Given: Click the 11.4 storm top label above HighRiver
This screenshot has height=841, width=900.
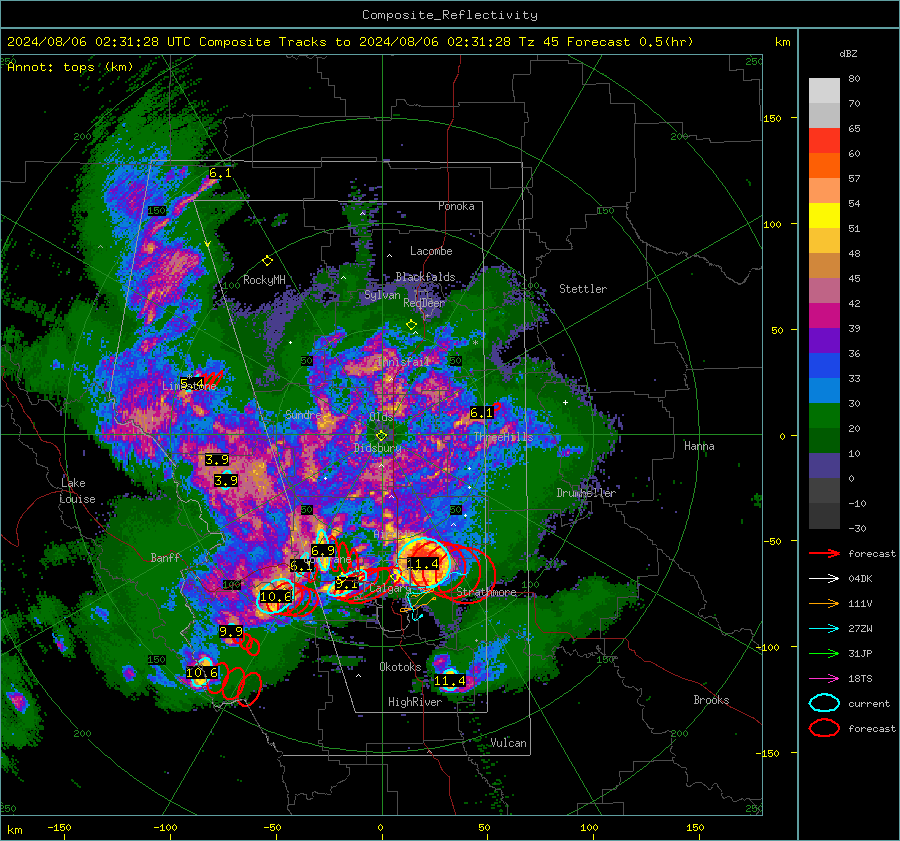Looking at the screenshot, I should point(449,681).
